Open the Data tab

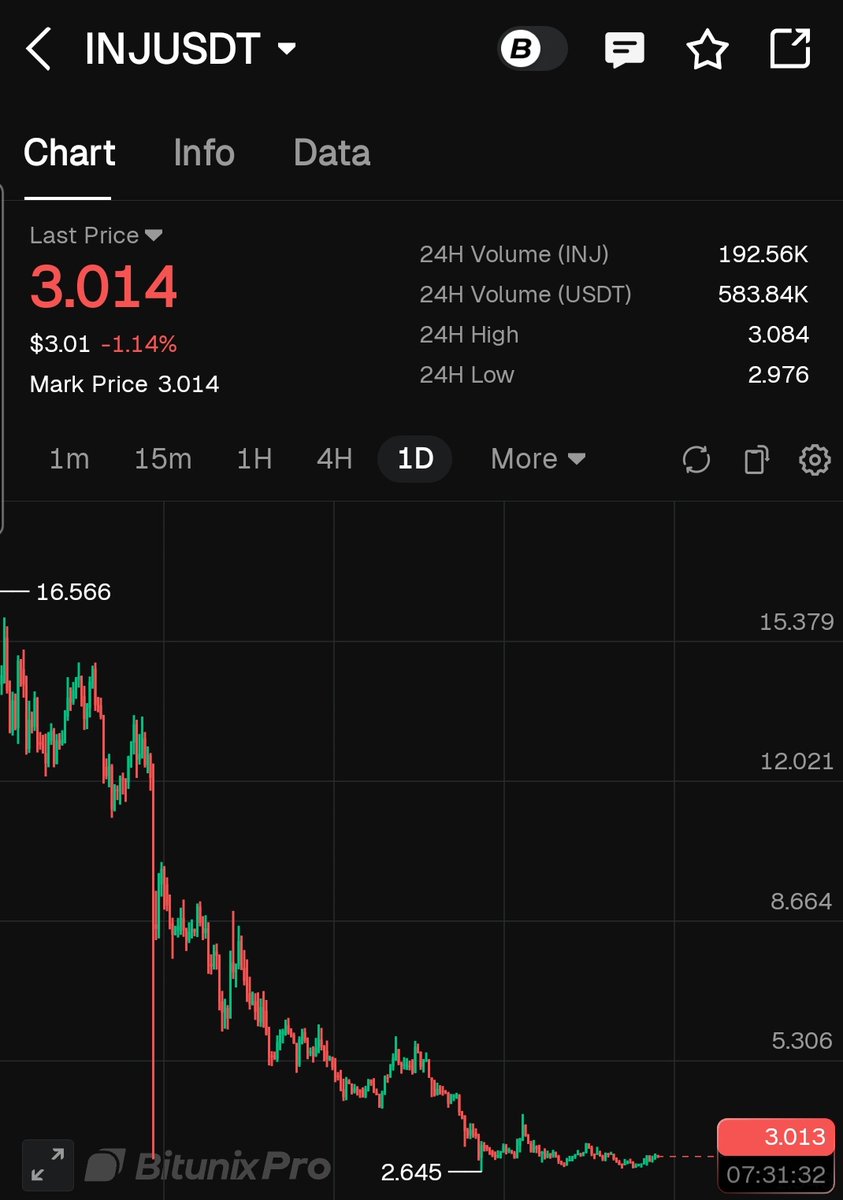click(x=332, y=153)
